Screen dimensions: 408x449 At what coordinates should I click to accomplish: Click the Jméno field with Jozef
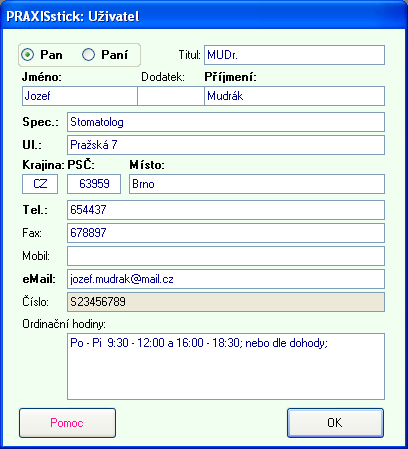(80, 96)
